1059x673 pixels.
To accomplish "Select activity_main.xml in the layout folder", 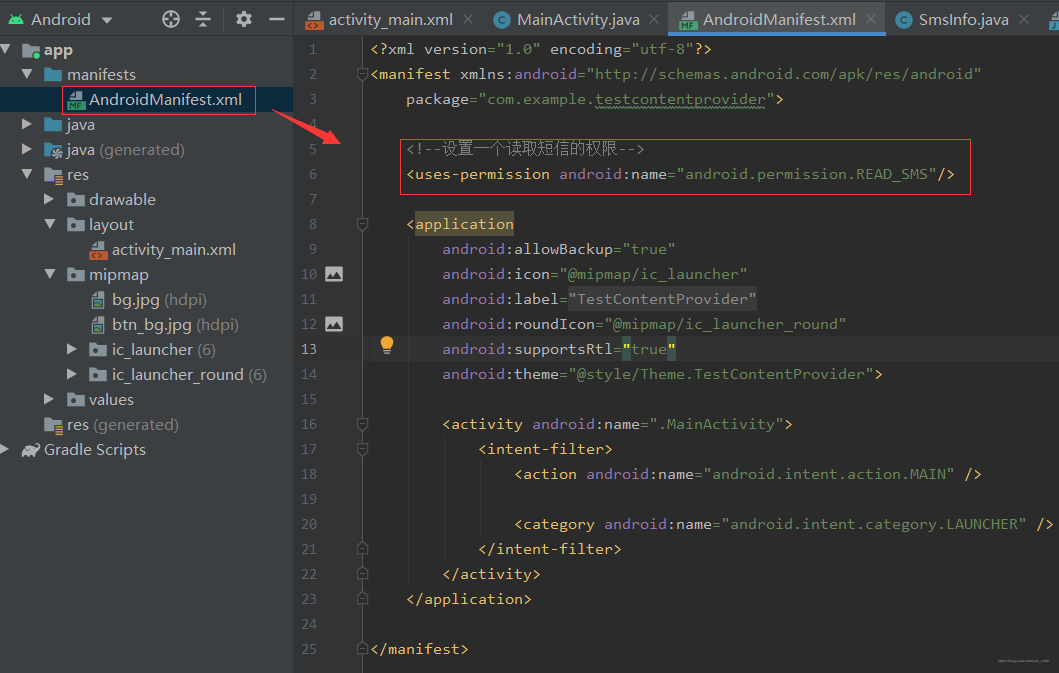I will pos(174,250).
